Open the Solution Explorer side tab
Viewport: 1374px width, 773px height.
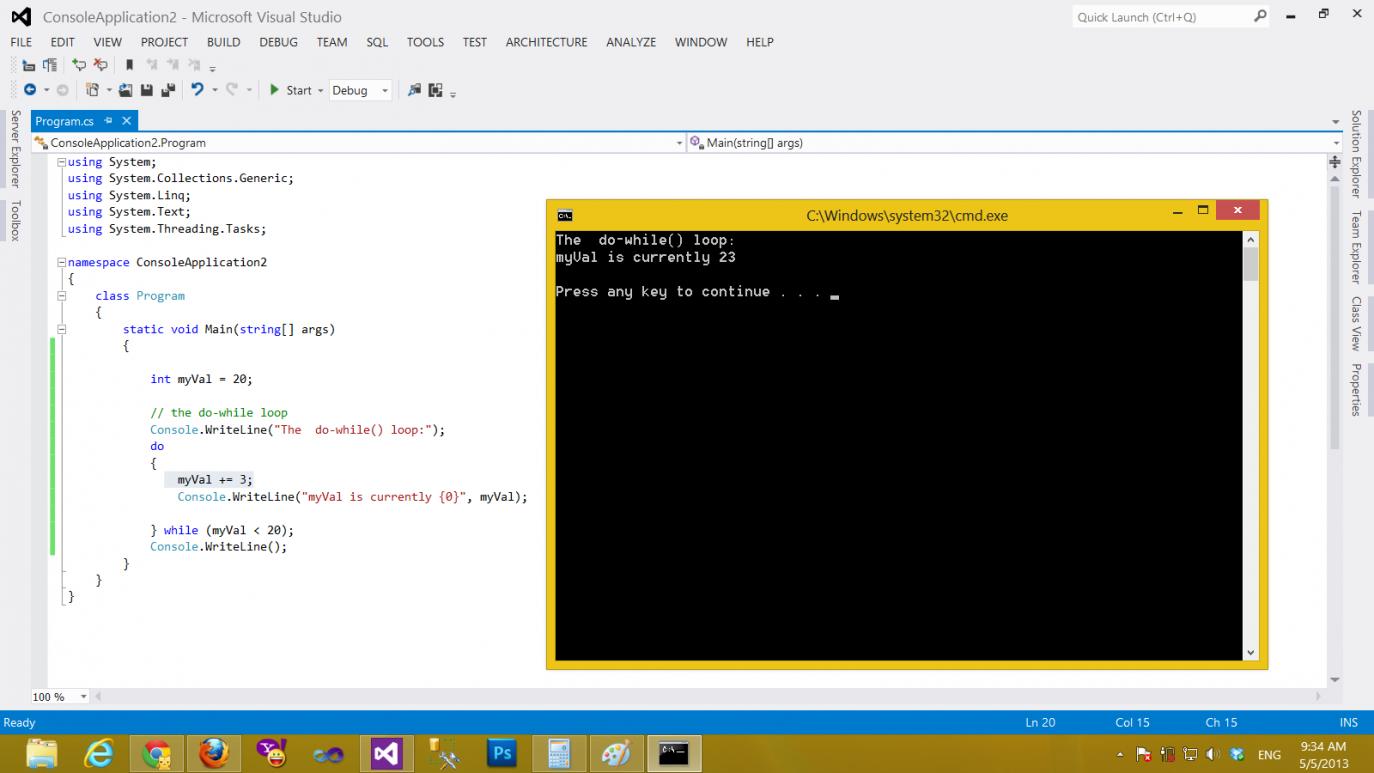(x=1356, y=154)
